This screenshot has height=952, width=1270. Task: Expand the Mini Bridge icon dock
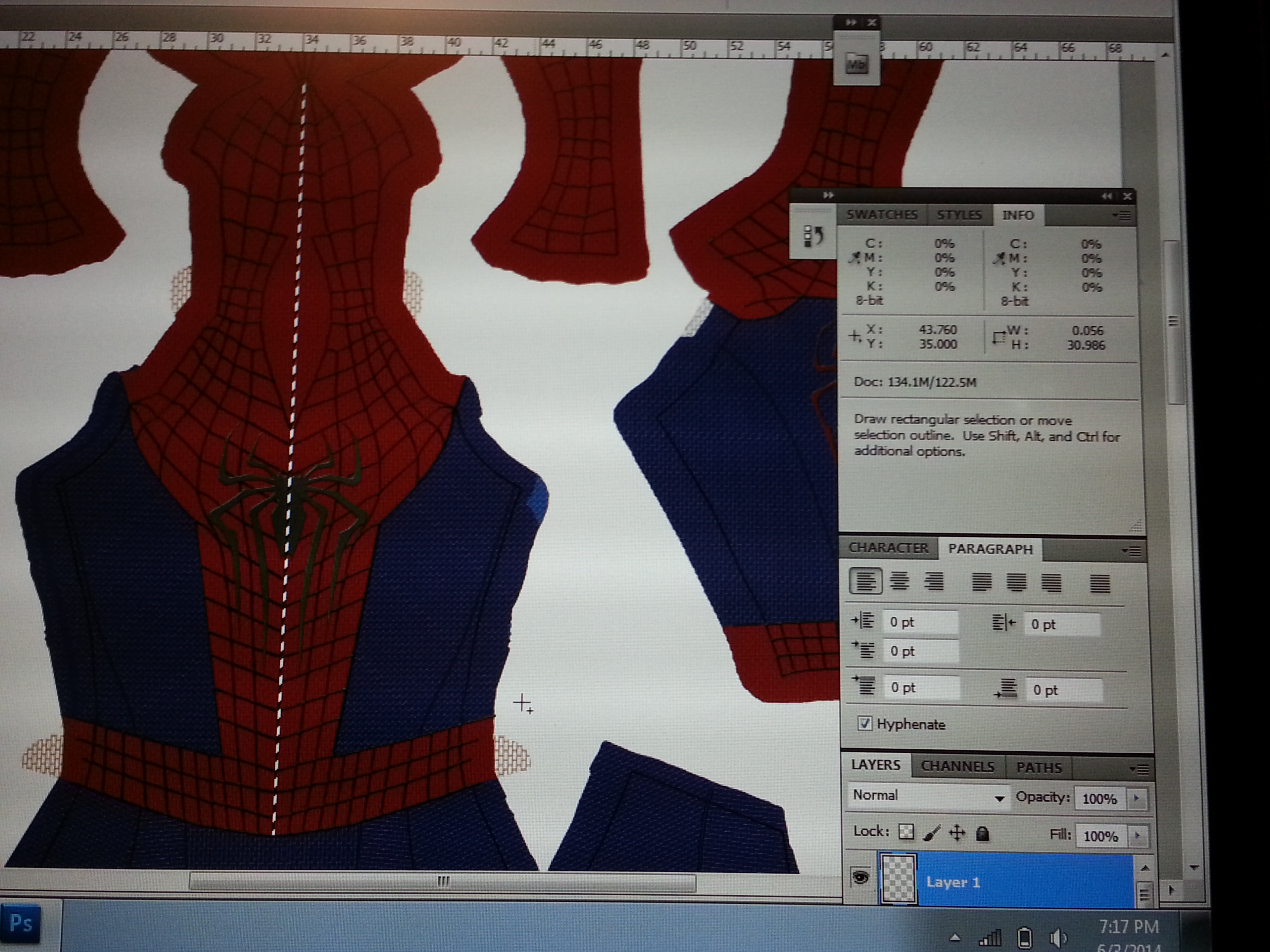coord(851,23)
